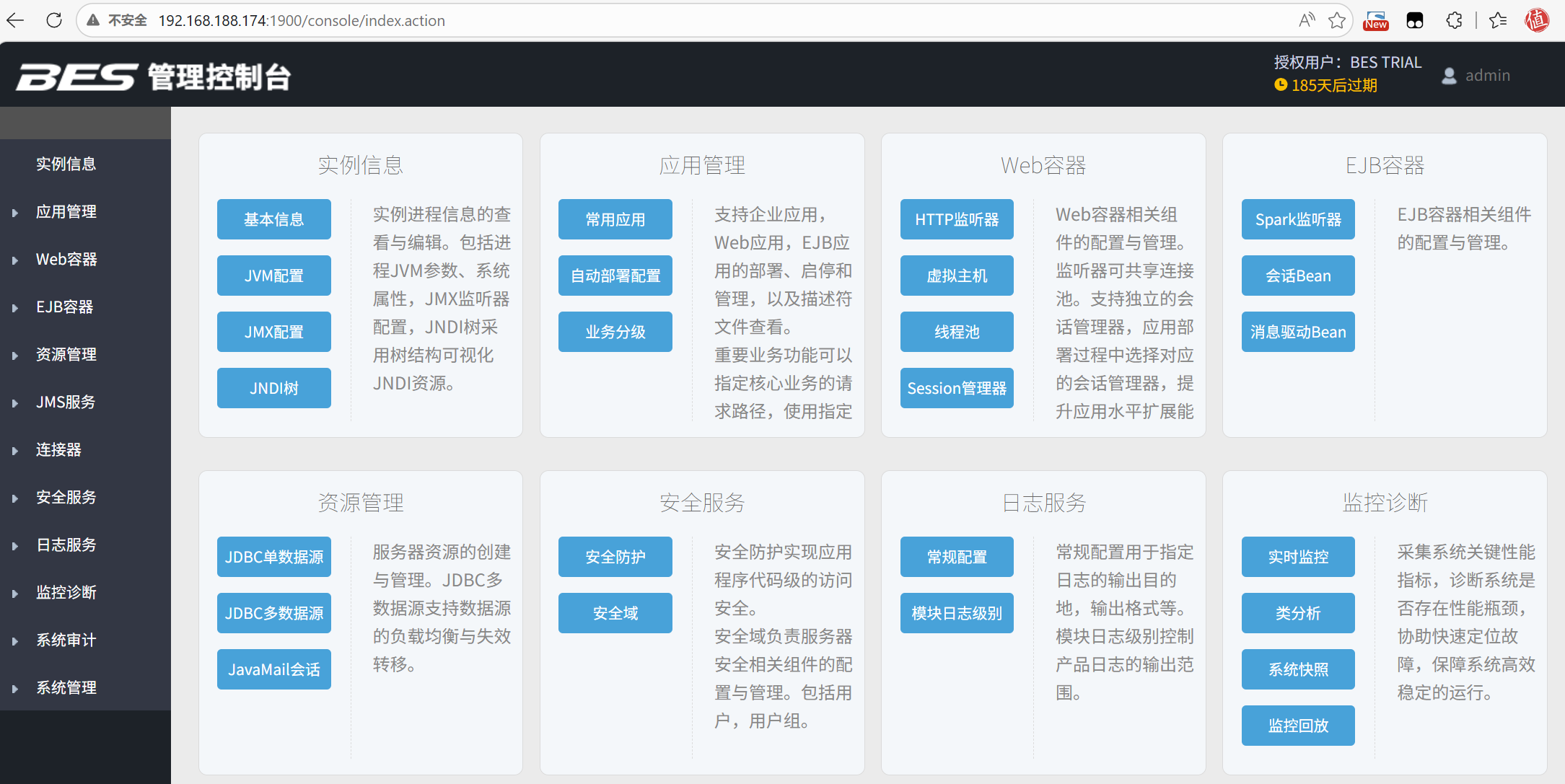Bookmark page with star icon
The width and height of the screenshot is (1565, 784).
pos(1337,20)
